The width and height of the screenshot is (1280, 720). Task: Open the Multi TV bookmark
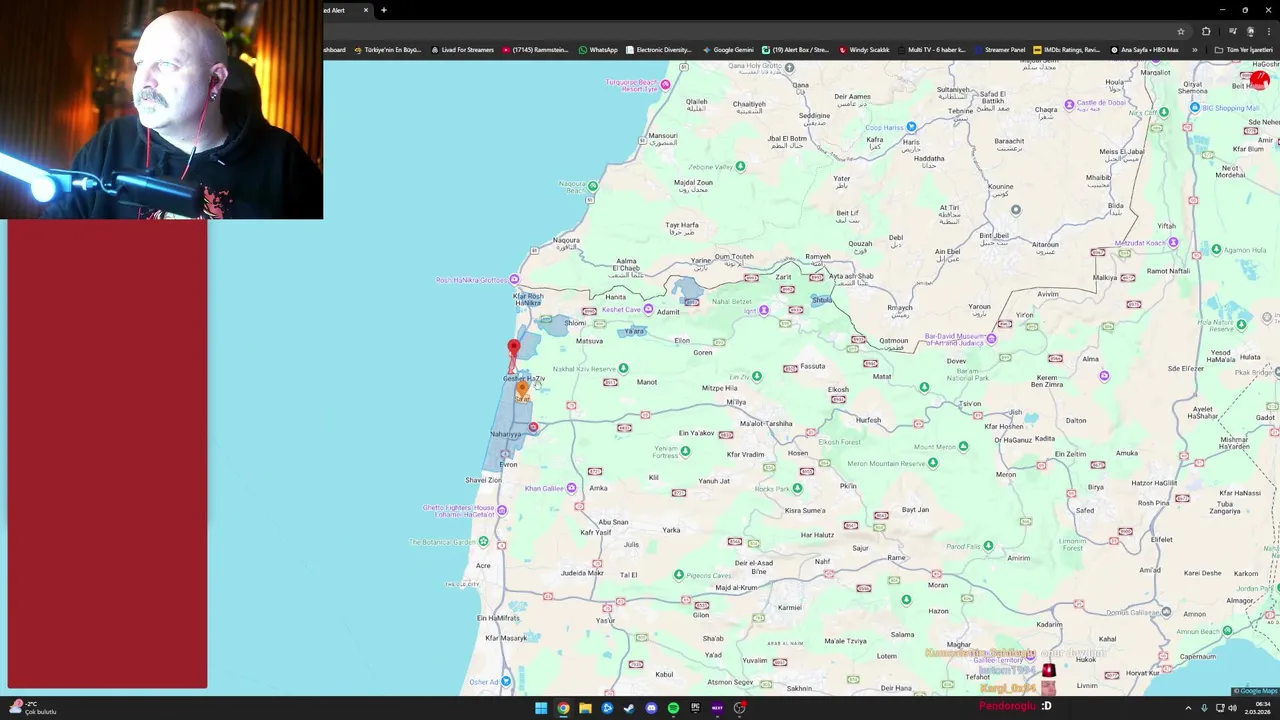(931, 50)
